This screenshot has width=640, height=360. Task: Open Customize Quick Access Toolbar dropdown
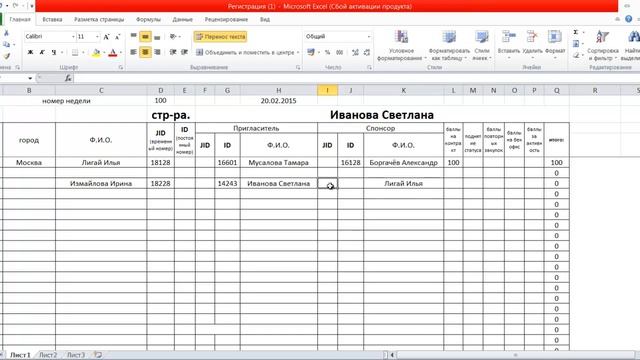[31, 6]
